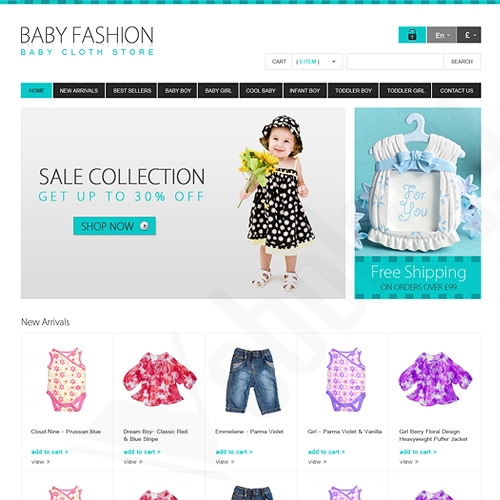Add Dream Boy Classic Red to cart
Viewport: 500px width, 500px height.
click(x=142, y=452)
